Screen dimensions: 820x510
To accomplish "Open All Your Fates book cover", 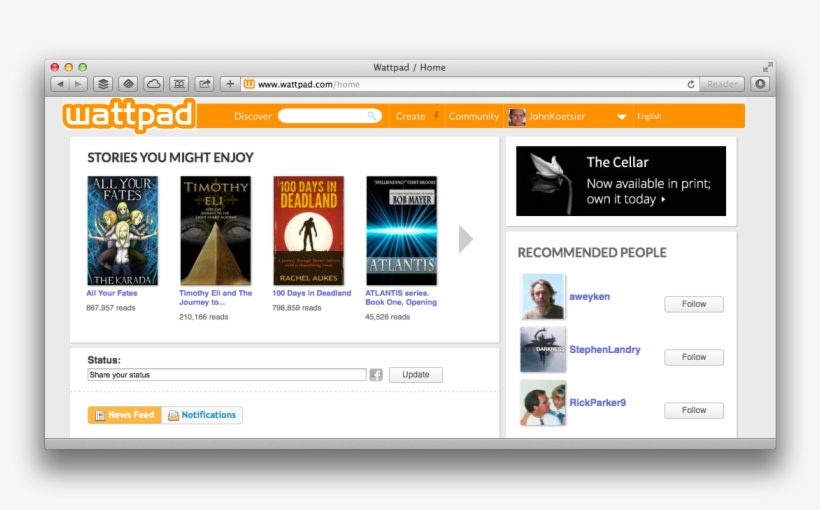I will tap(122, 231).
